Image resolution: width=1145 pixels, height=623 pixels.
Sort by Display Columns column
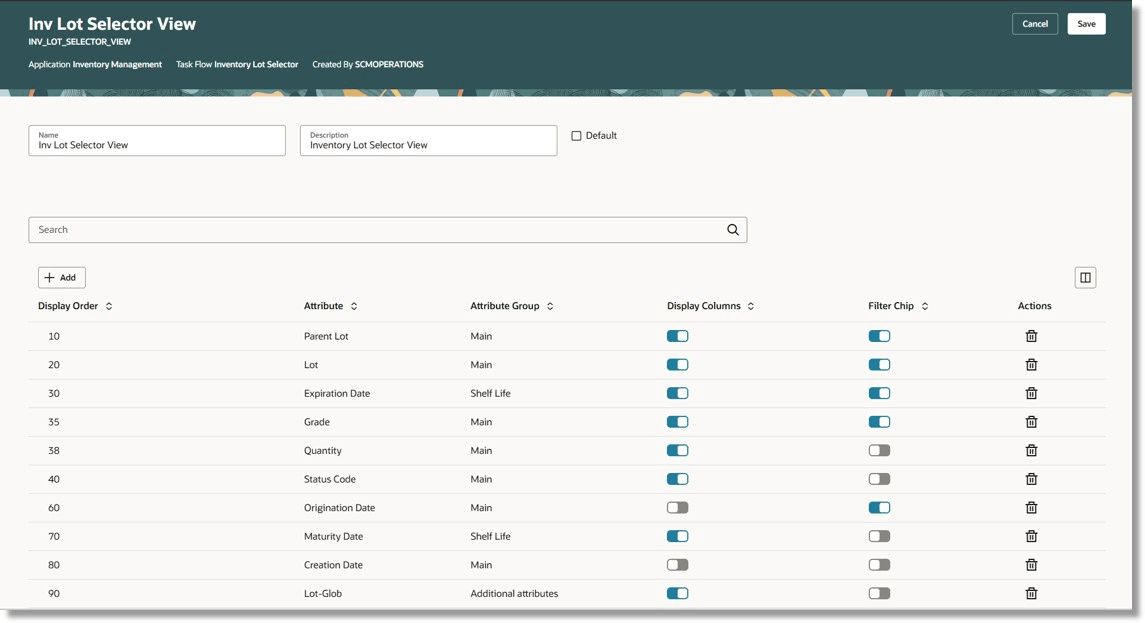(x=751, y=306)
